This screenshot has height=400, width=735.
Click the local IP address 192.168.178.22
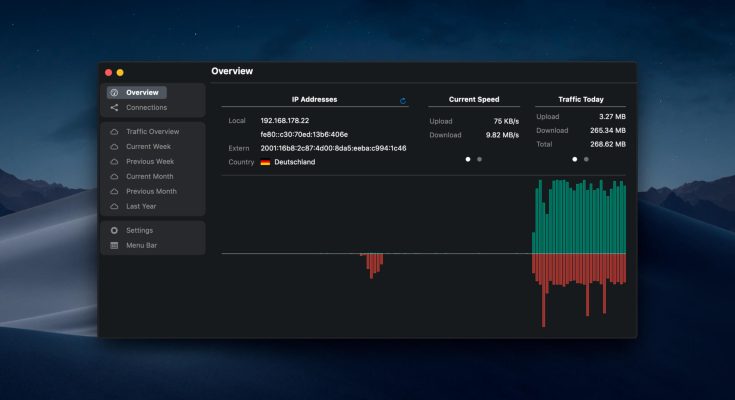tap(285, 121)
